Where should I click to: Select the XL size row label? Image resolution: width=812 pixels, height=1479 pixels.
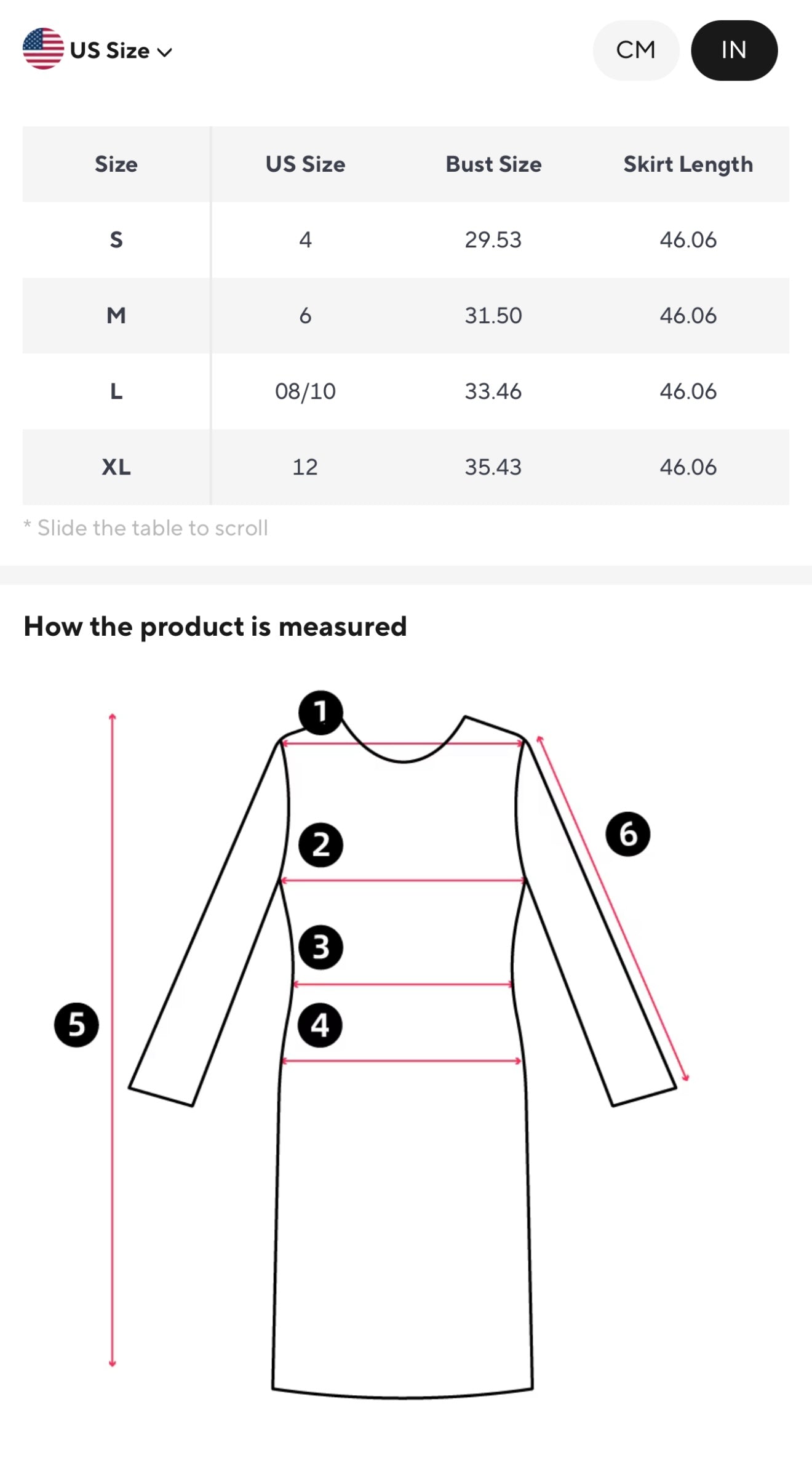click(x=116, y=467)
